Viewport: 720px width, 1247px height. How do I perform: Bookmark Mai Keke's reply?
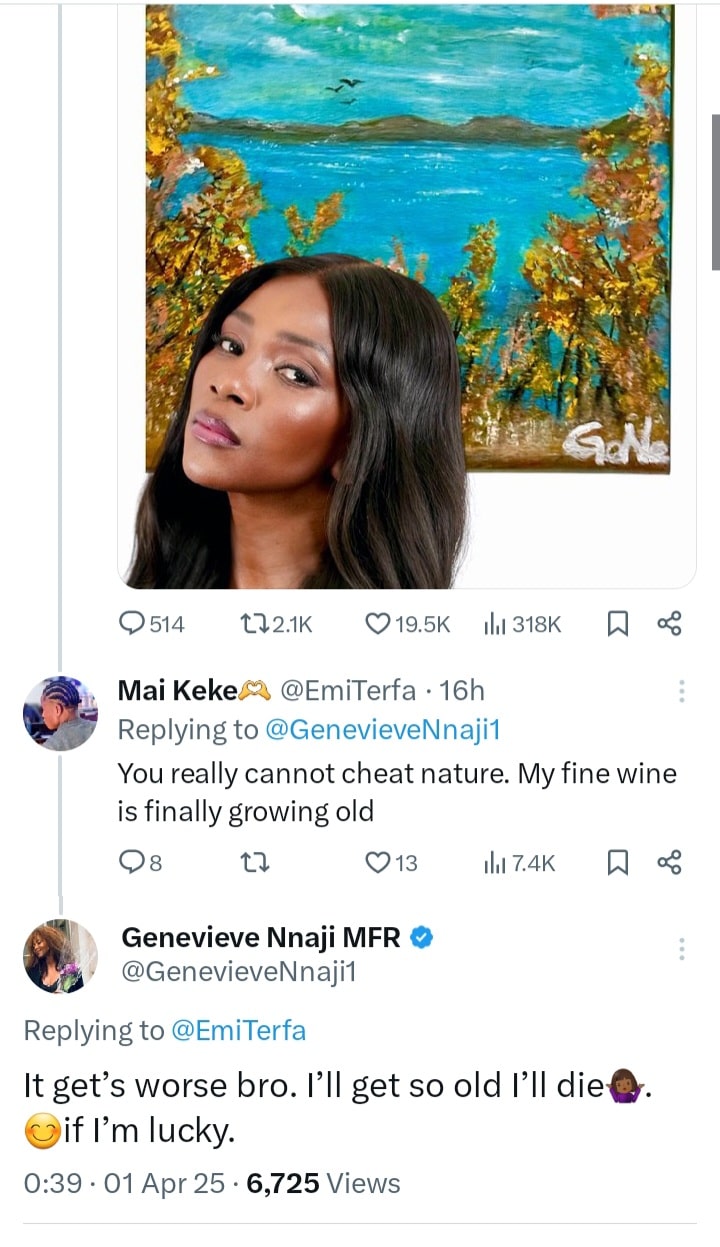tap(617, 862)
